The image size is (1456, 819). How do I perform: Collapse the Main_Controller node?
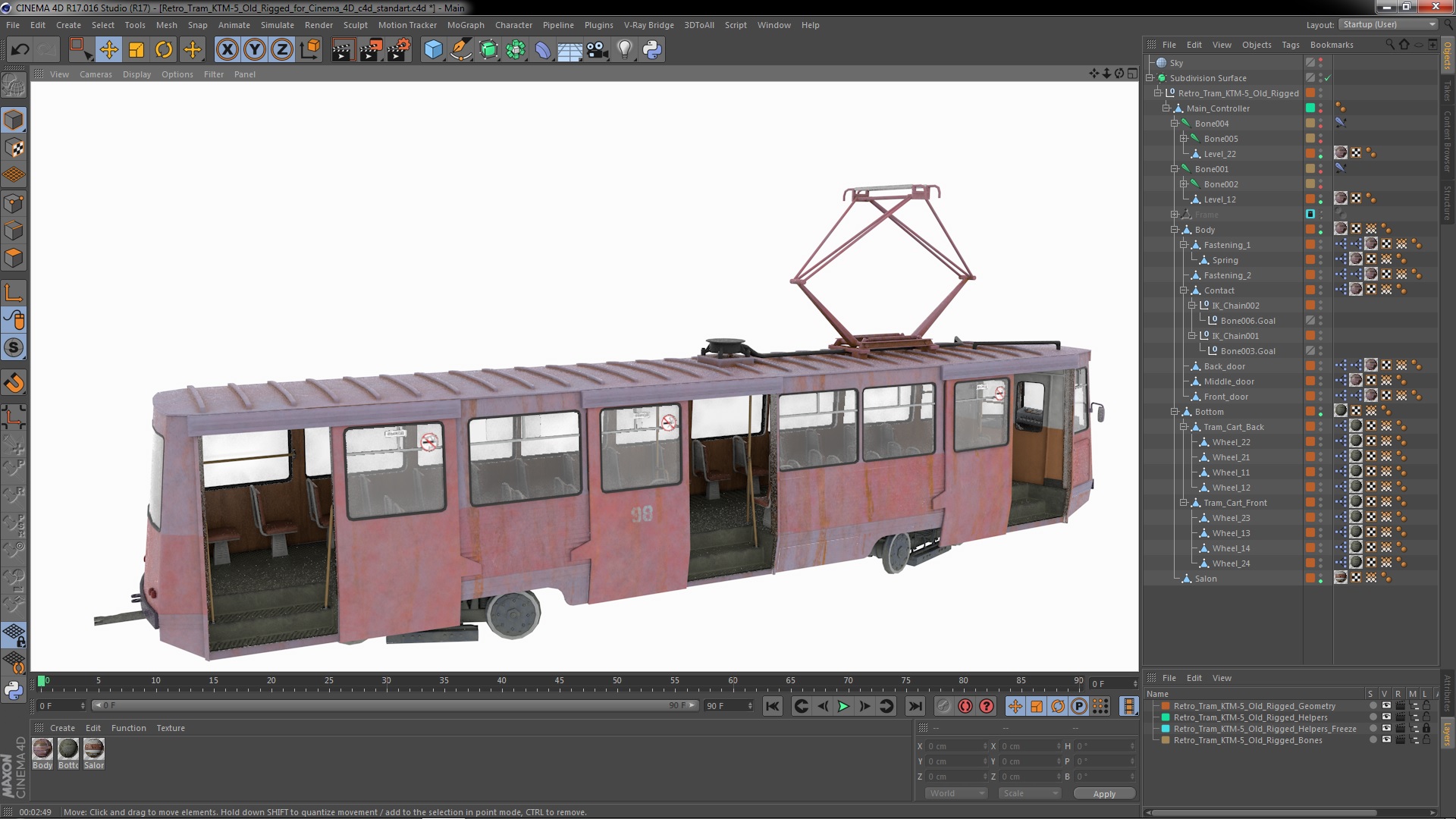[x=1166, y=108]
